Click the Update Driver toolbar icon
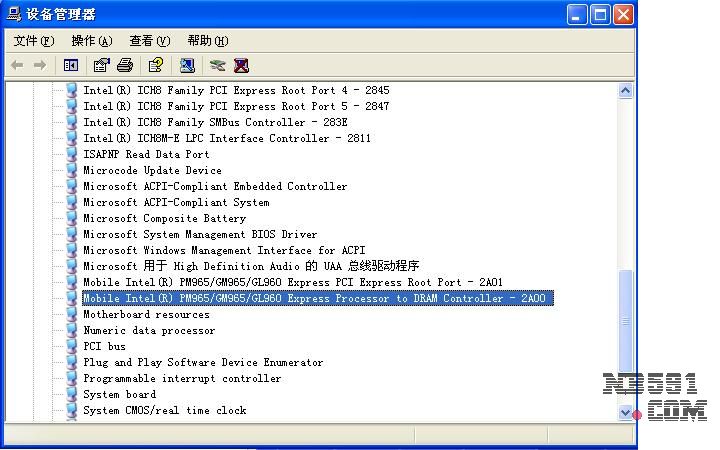 click(x=217, y=65)
